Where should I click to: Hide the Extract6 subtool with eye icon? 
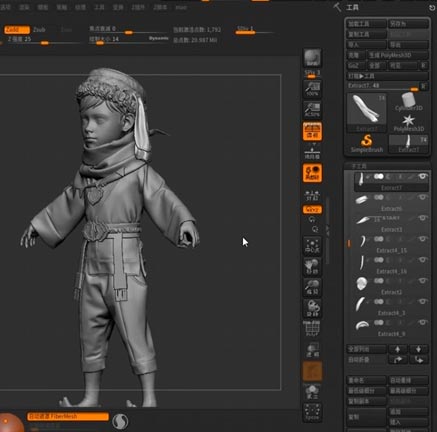pos(423,197)
